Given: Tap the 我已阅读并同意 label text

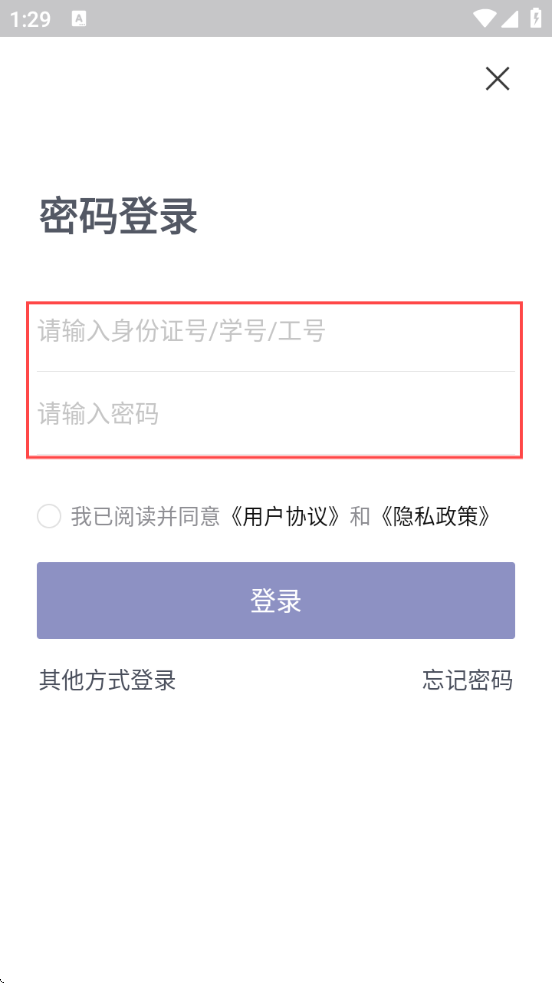Looking at the screenshot, I should tap(145, 516).
